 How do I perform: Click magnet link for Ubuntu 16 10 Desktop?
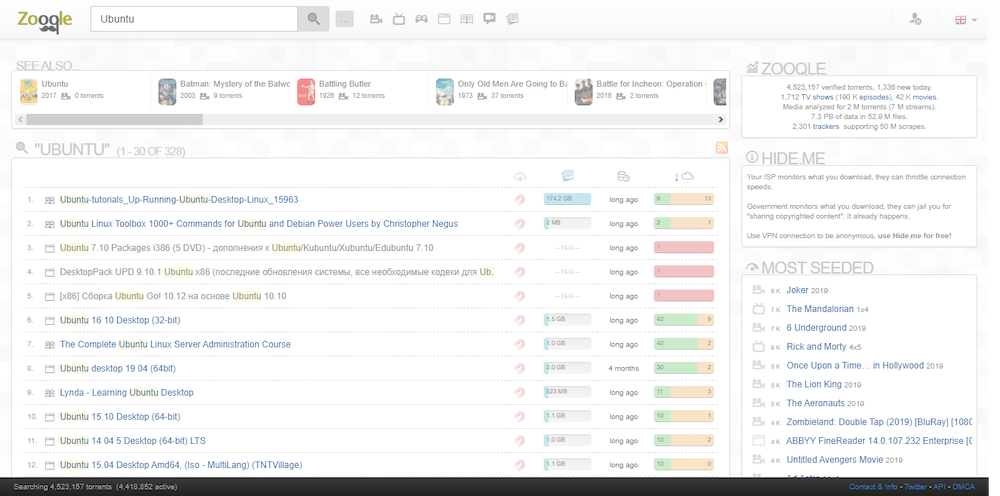click(520, 320)
